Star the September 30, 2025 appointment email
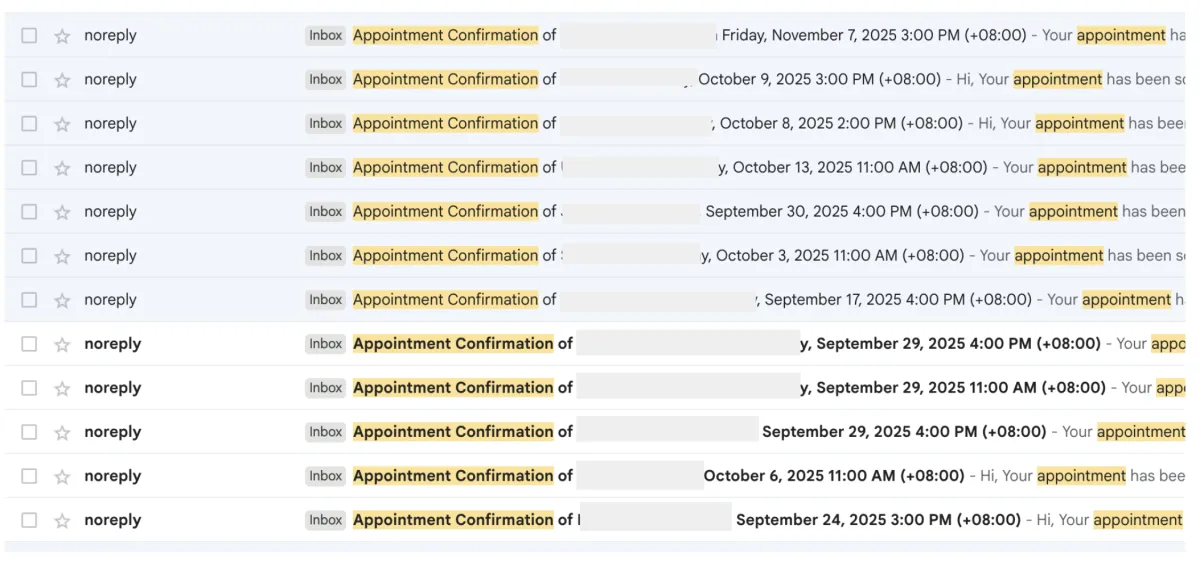 click(x=62, y=212)
